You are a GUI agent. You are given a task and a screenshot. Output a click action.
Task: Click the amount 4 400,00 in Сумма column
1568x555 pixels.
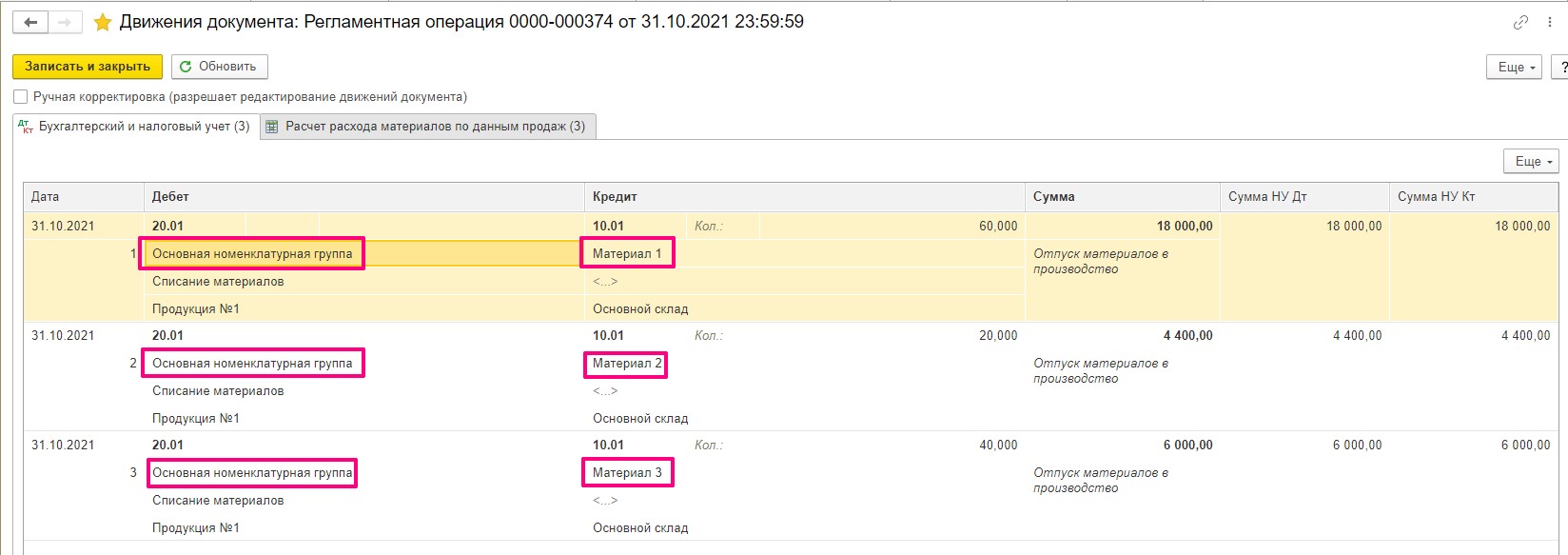[x=1187, y=336]
